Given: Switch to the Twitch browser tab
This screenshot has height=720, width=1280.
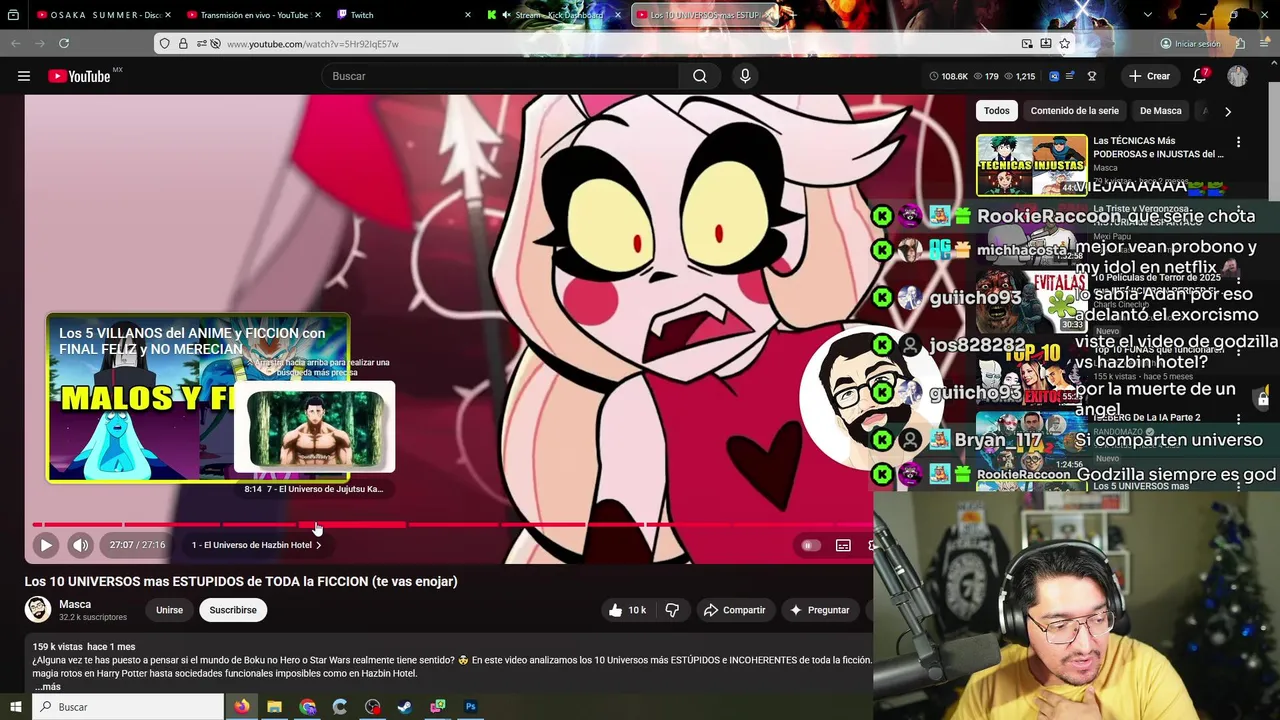Looking at the screenshot, I should (402, 15).
